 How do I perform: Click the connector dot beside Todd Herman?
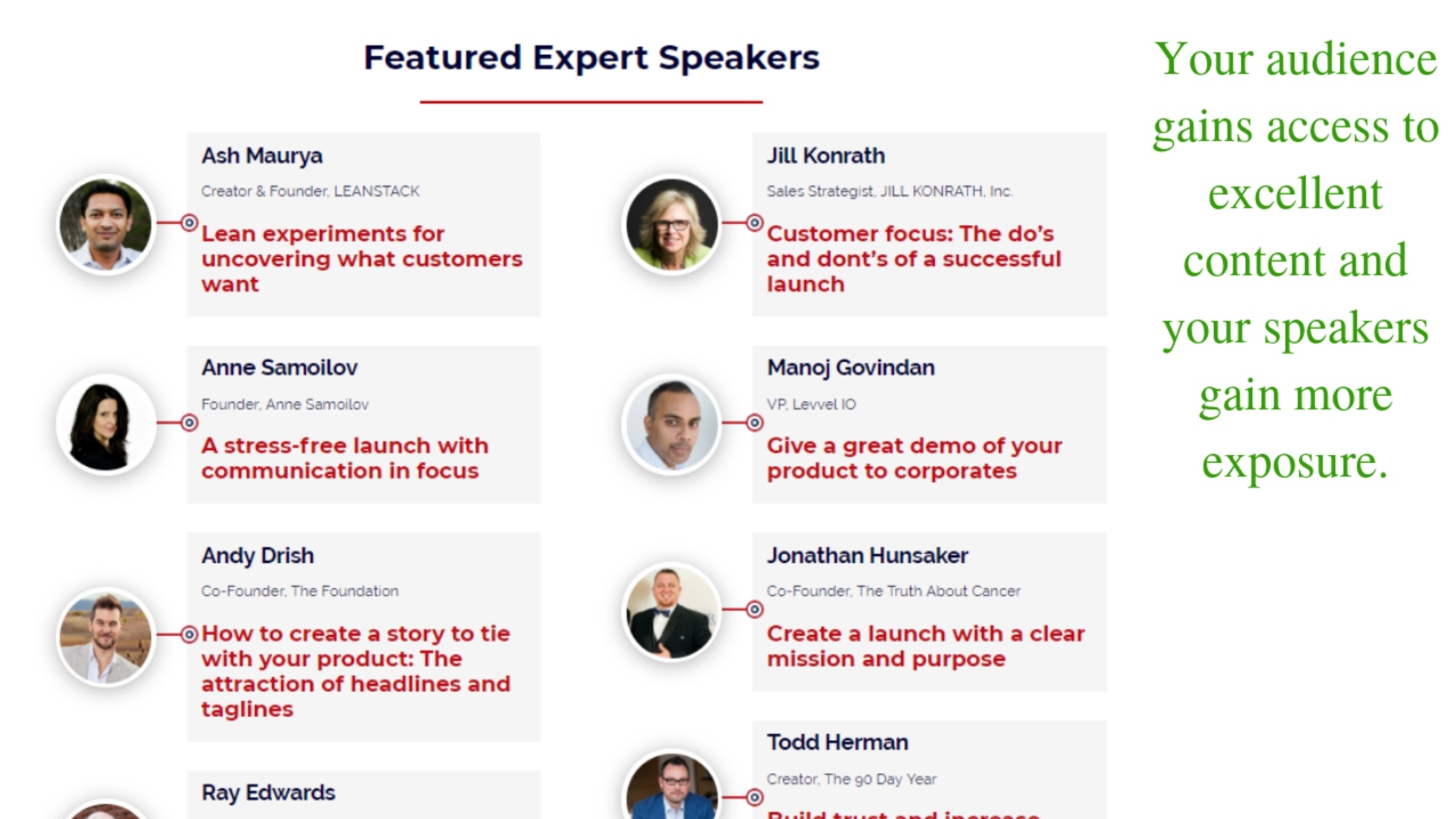tap(755, 797)
